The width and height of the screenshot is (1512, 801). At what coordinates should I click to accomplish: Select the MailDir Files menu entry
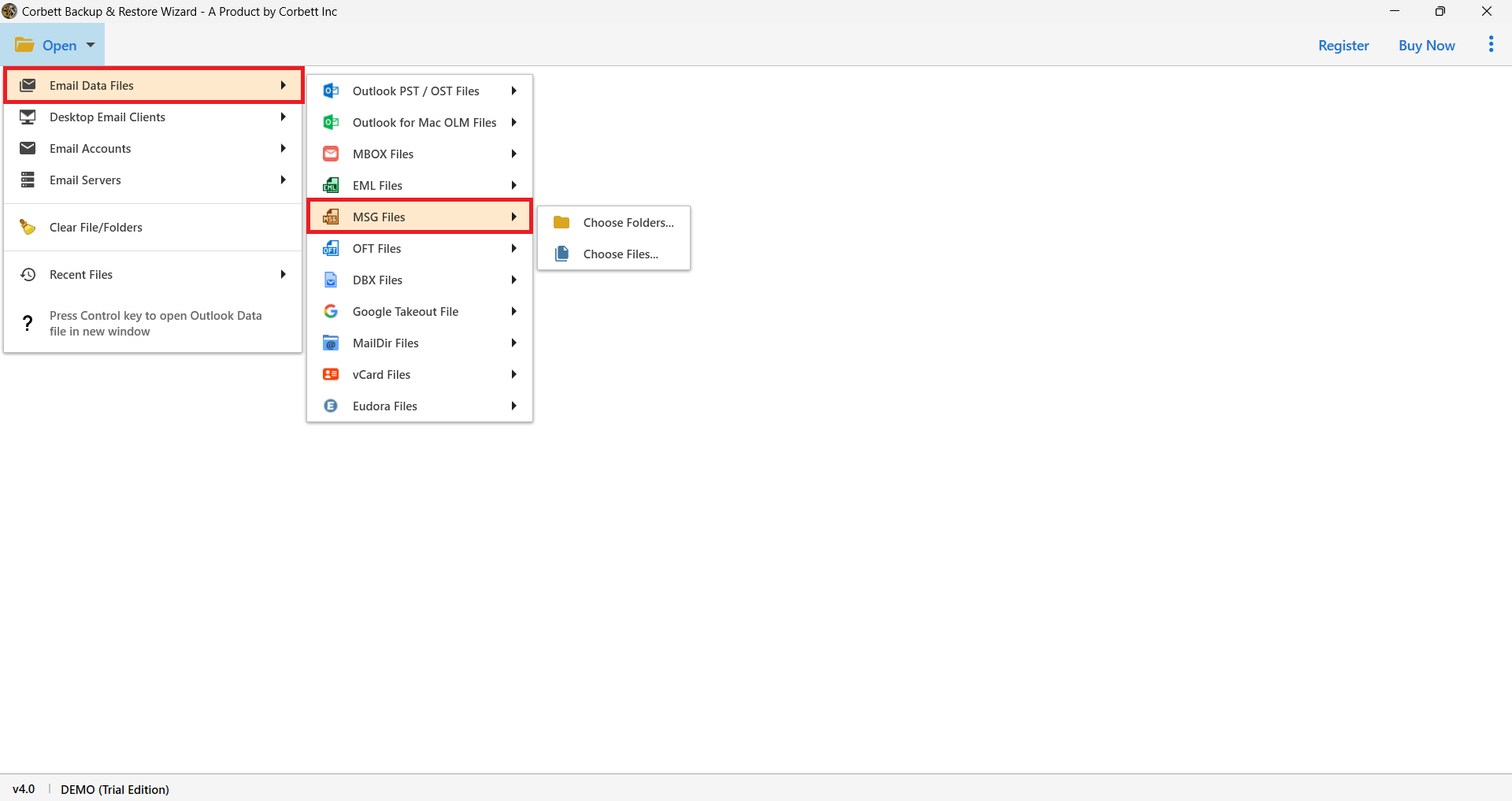[x=420, y=343]
